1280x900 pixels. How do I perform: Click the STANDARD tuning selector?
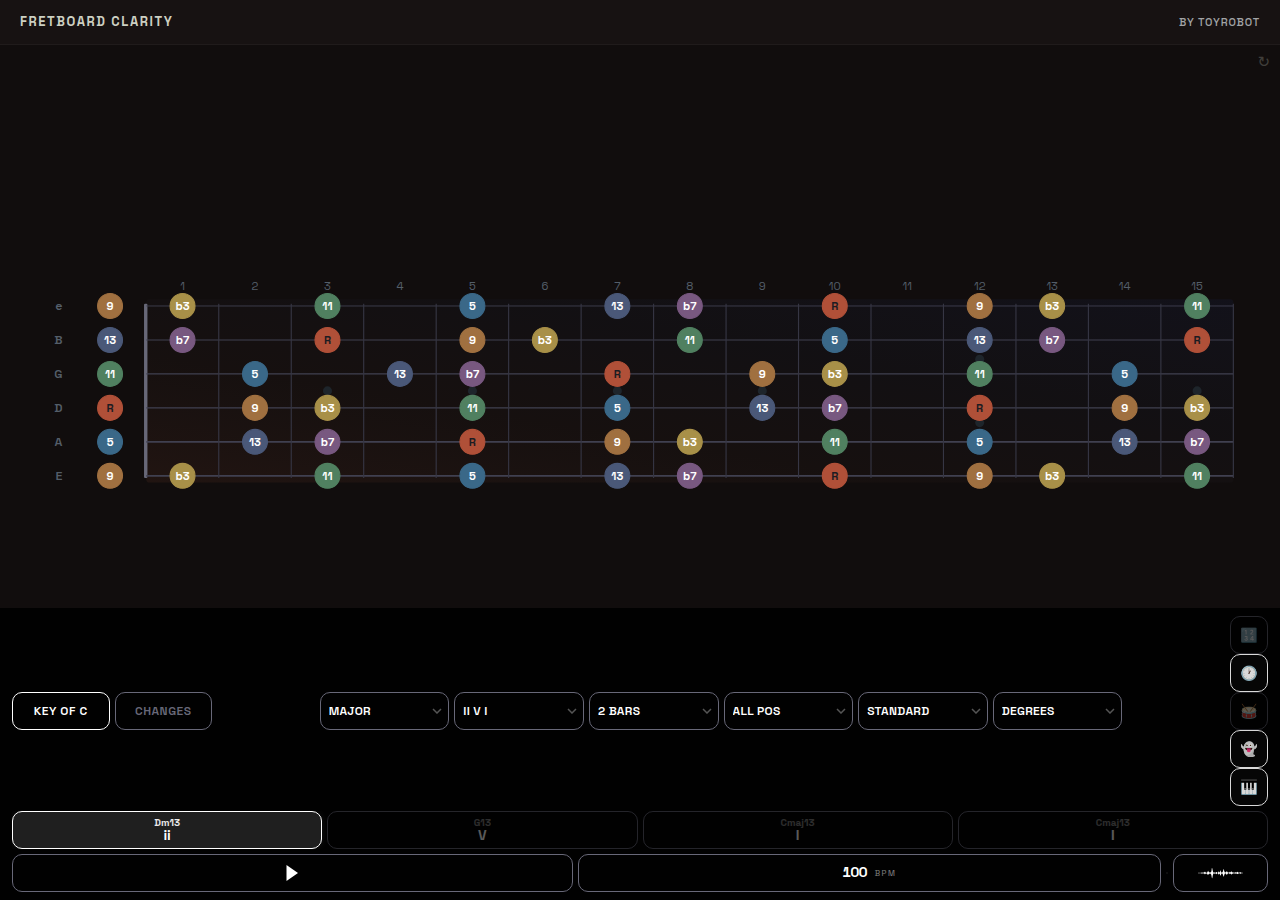pyautogui.click(x=922, y=711)
